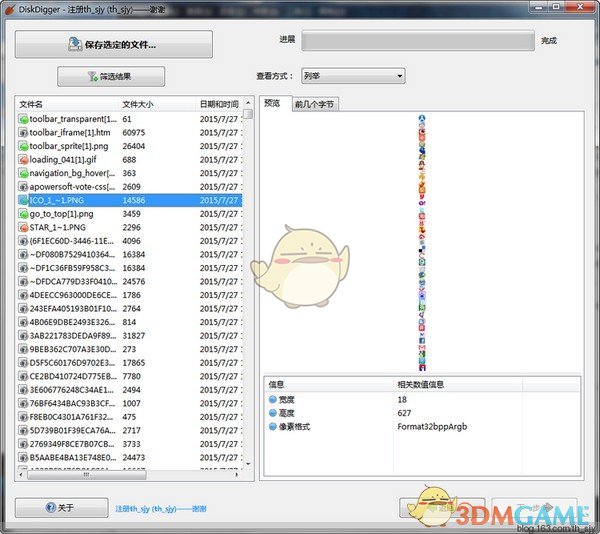Click the Save selected files button
This screenshot has height=534, width=600.
(x=114, y=44)
